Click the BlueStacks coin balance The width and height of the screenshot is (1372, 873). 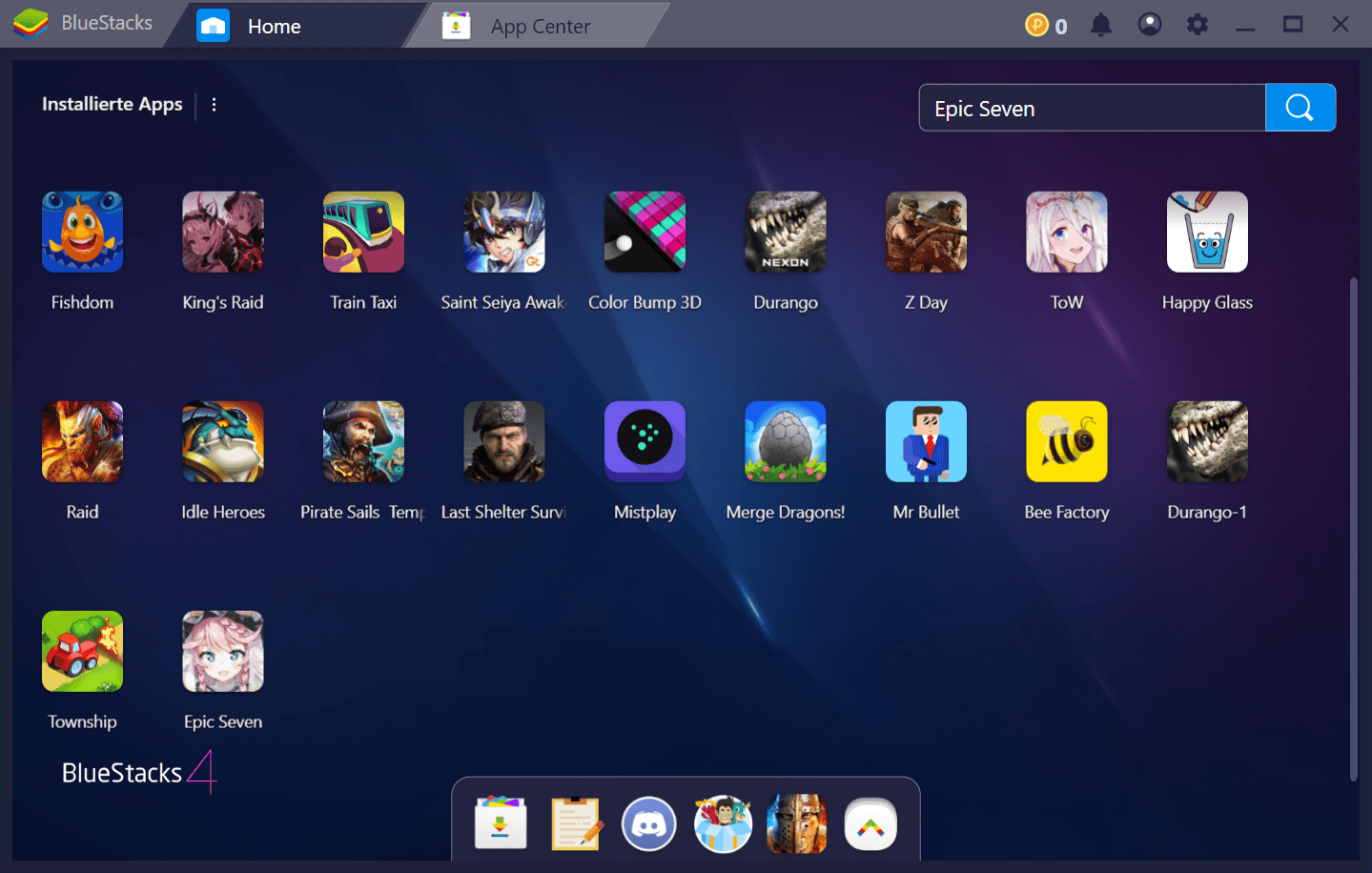[1046, 25]
